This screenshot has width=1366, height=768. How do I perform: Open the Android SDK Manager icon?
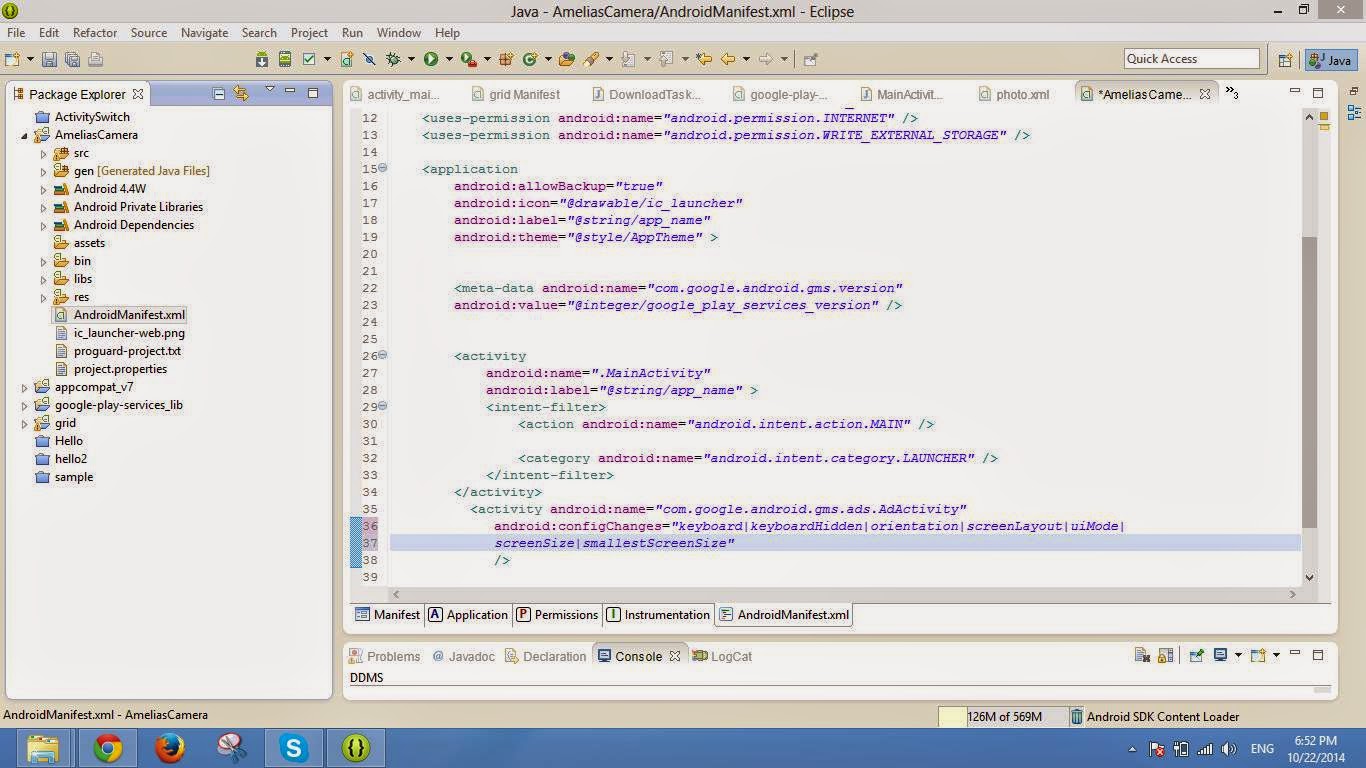point(262,59)
